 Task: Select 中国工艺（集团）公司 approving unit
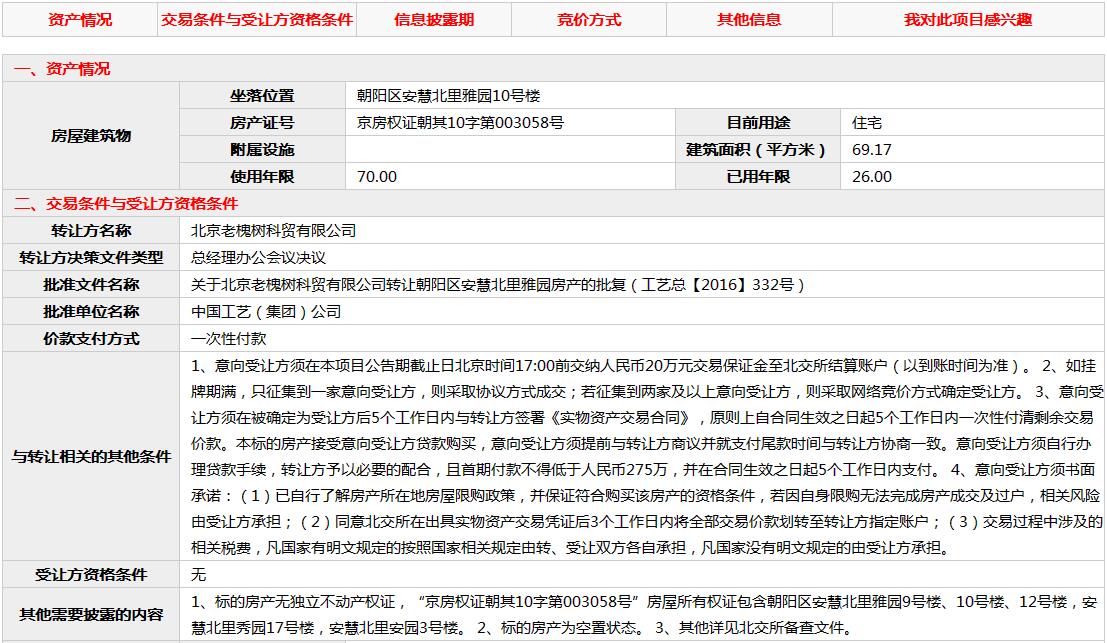pos(266,312)
